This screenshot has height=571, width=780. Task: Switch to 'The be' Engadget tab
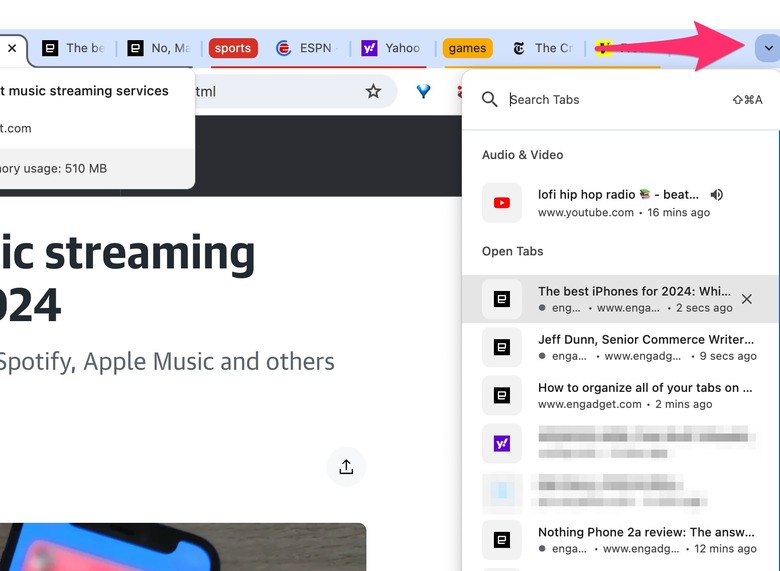73,48
